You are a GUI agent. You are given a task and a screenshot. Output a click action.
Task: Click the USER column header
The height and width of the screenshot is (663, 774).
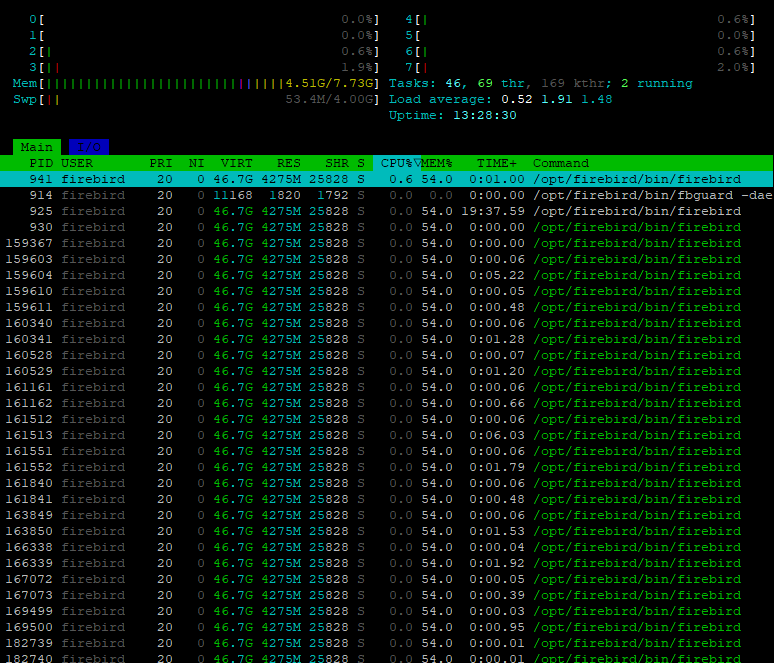point(77,163)
